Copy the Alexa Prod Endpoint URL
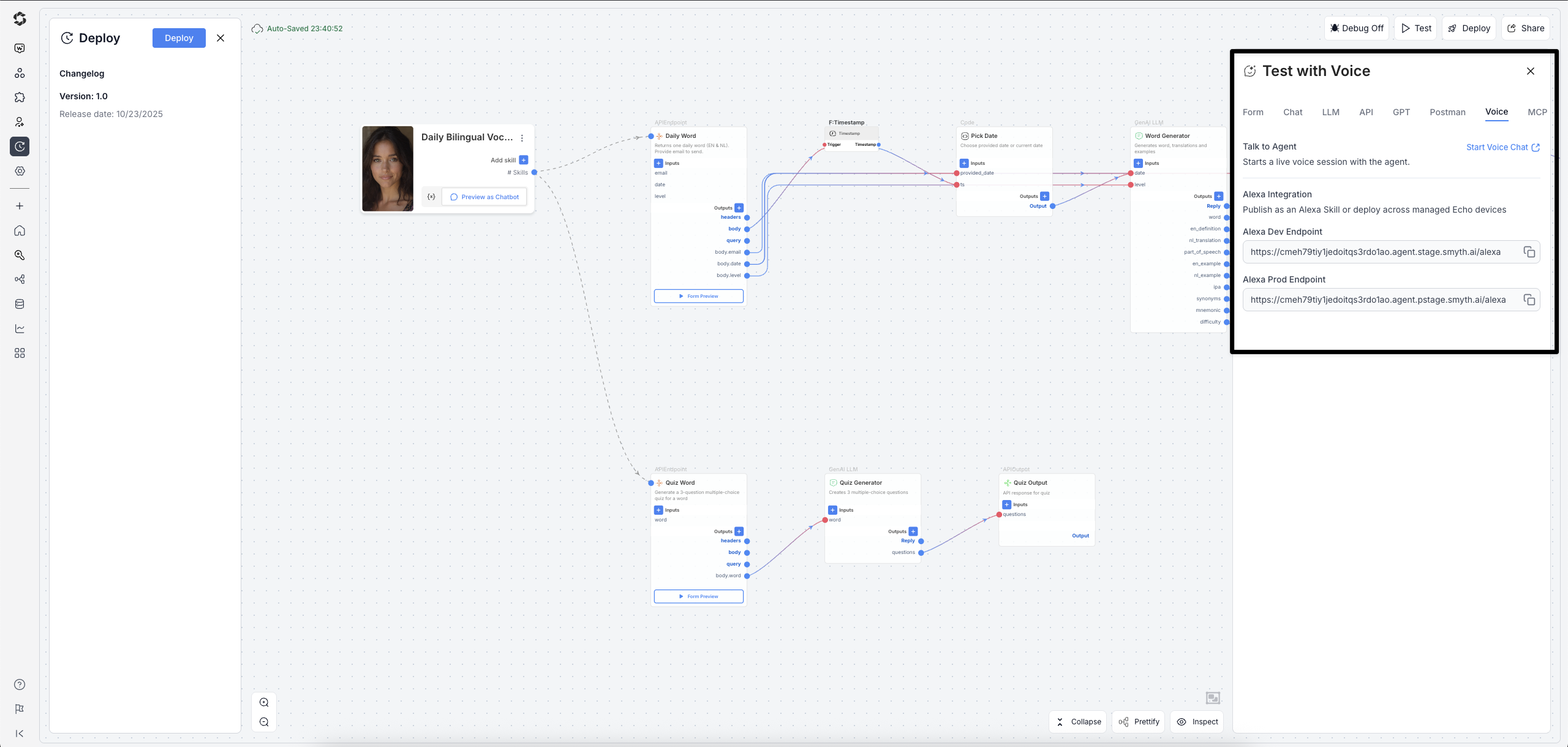 point(1529,300)
